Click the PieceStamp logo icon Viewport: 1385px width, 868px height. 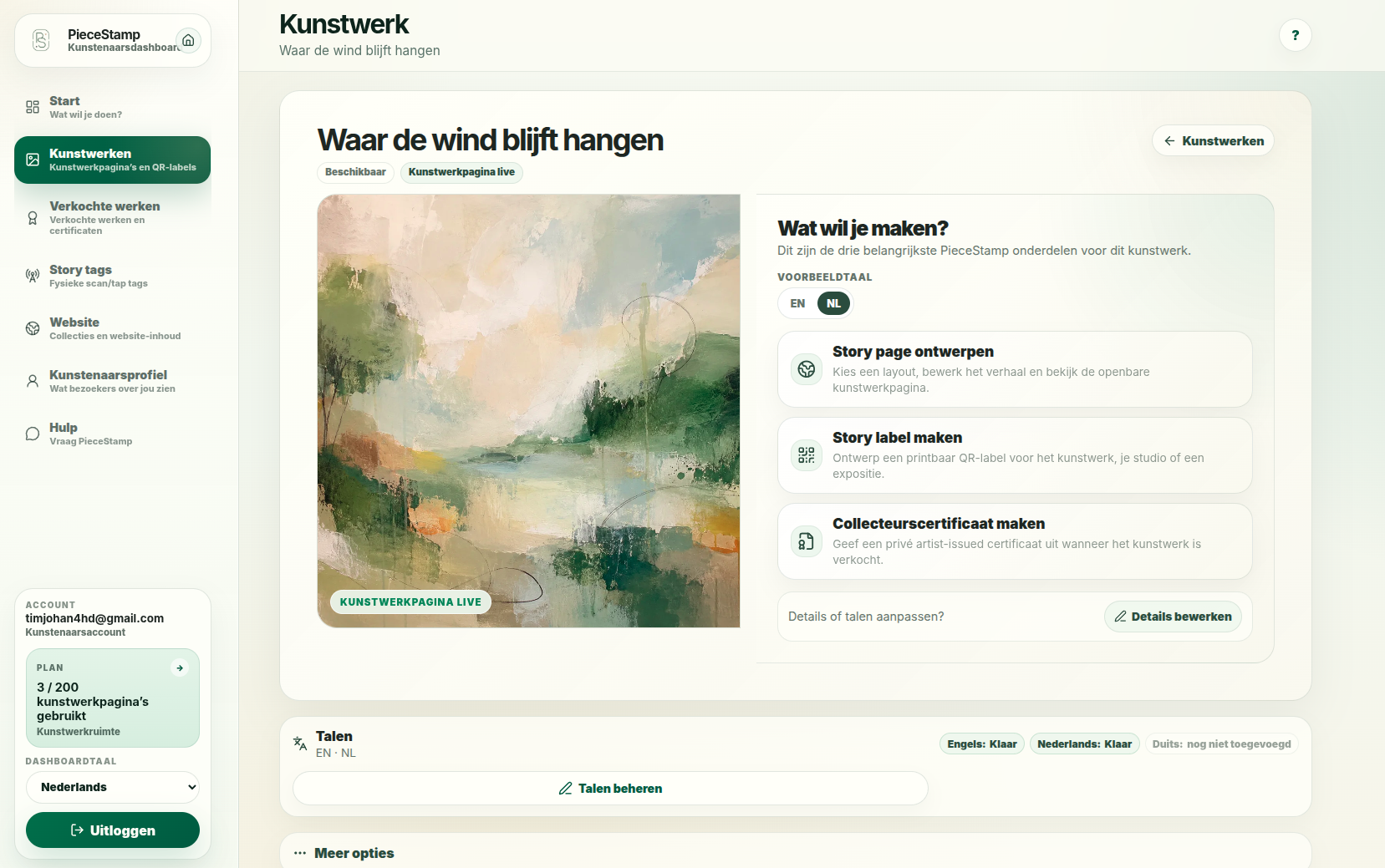point(41,40)
